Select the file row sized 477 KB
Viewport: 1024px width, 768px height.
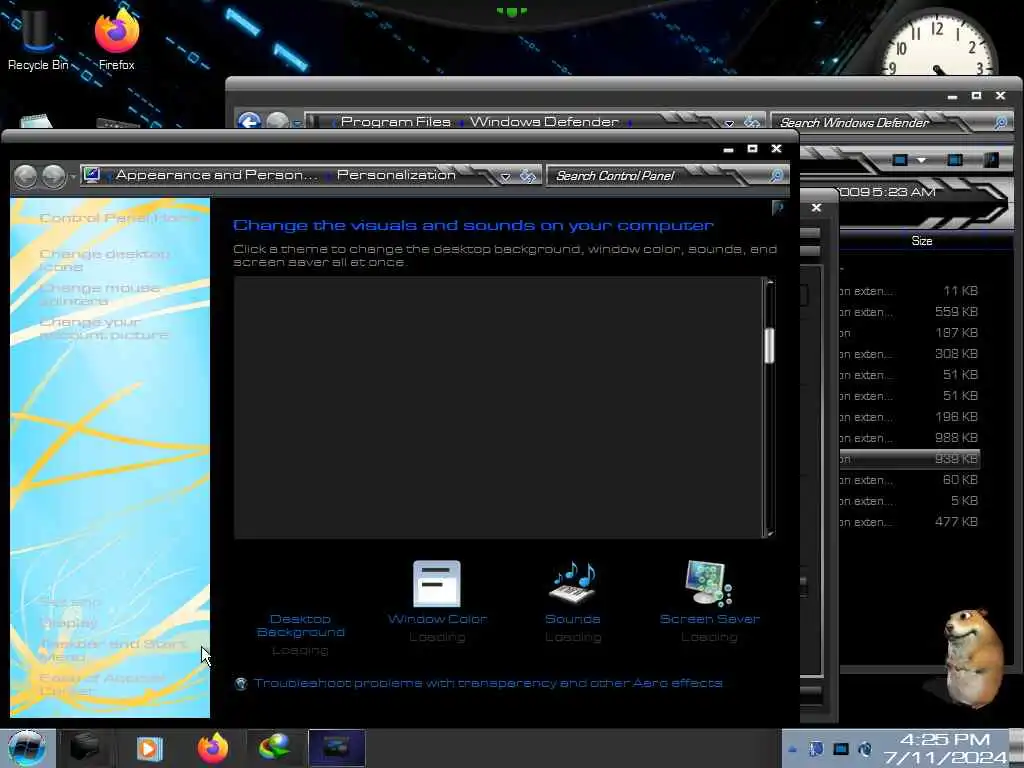909,522
